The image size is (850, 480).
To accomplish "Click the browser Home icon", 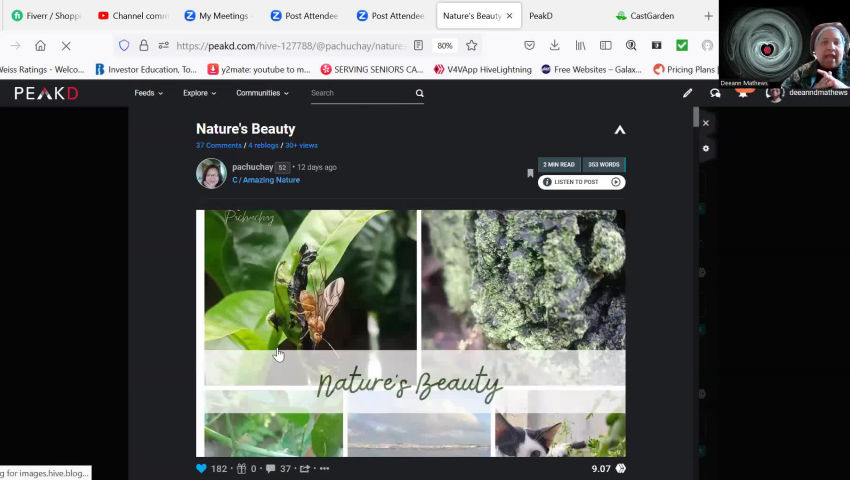I will 40,46.
